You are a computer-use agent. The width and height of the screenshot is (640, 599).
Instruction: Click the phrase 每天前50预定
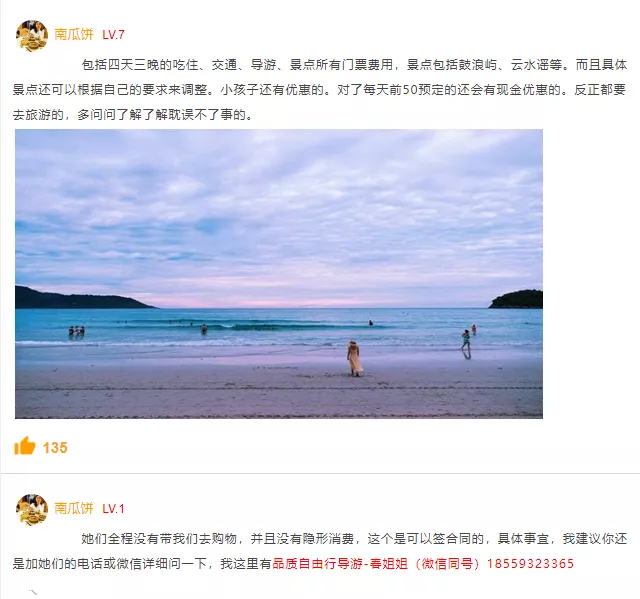click(402, 90)
